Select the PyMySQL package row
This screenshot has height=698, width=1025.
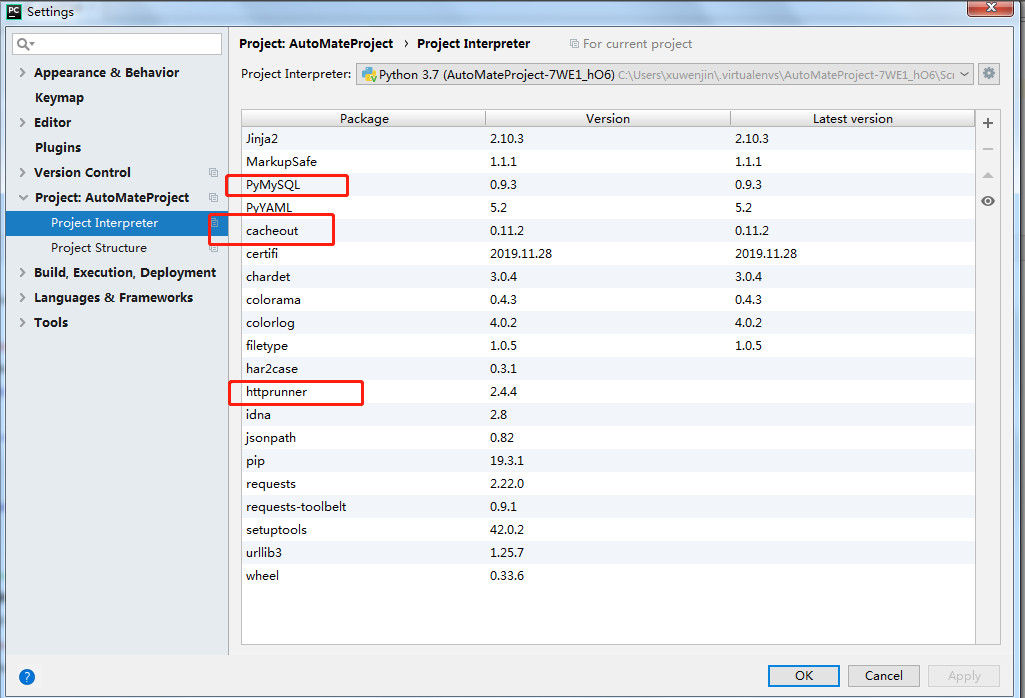click(608, 184)
